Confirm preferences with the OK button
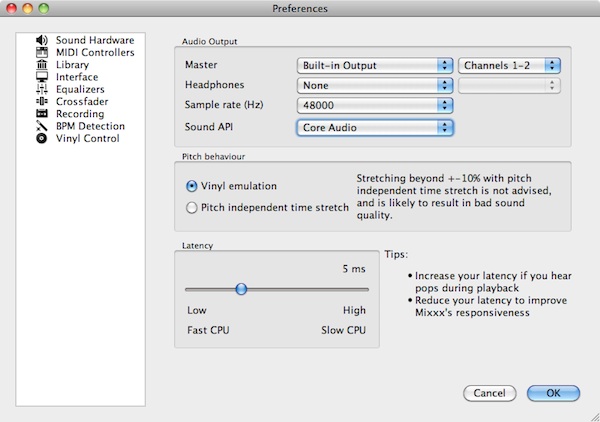The height and width of the screenshot is (422, 600). point(553,393)
